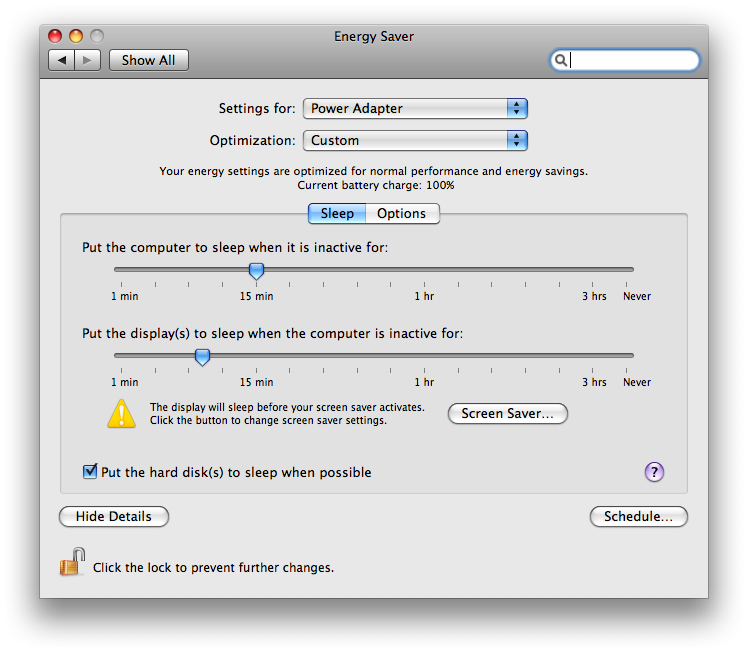
Task: Click 'Put the display(s) to sleep' label
Action: tap(272, 333)
